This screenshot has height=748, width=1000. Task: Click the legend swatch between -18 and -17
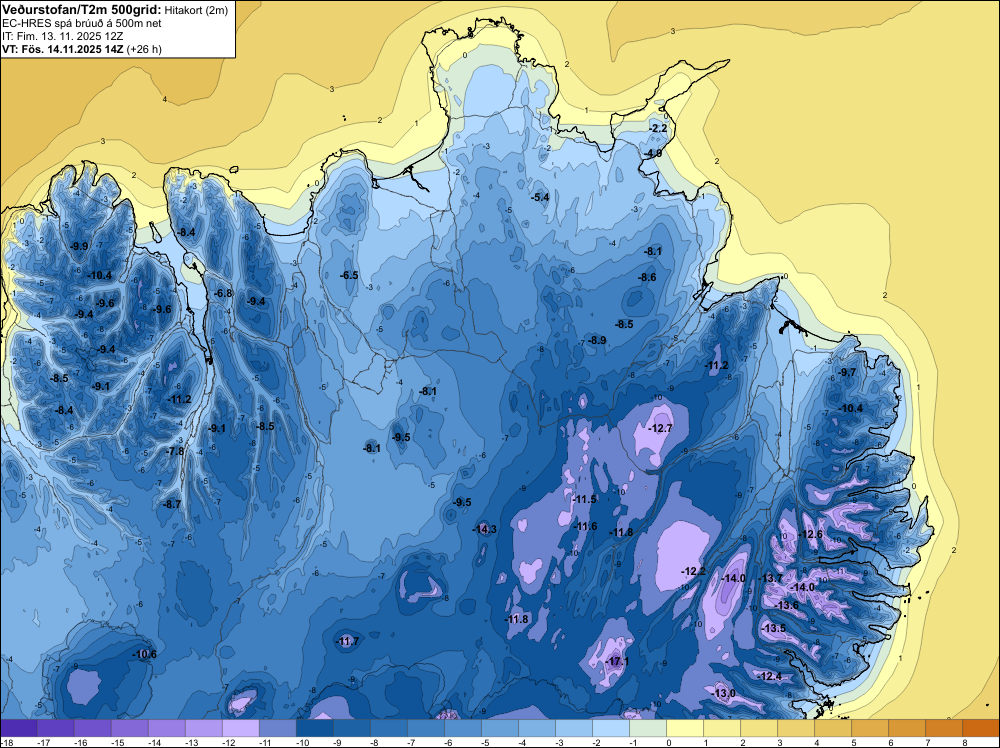19,728
